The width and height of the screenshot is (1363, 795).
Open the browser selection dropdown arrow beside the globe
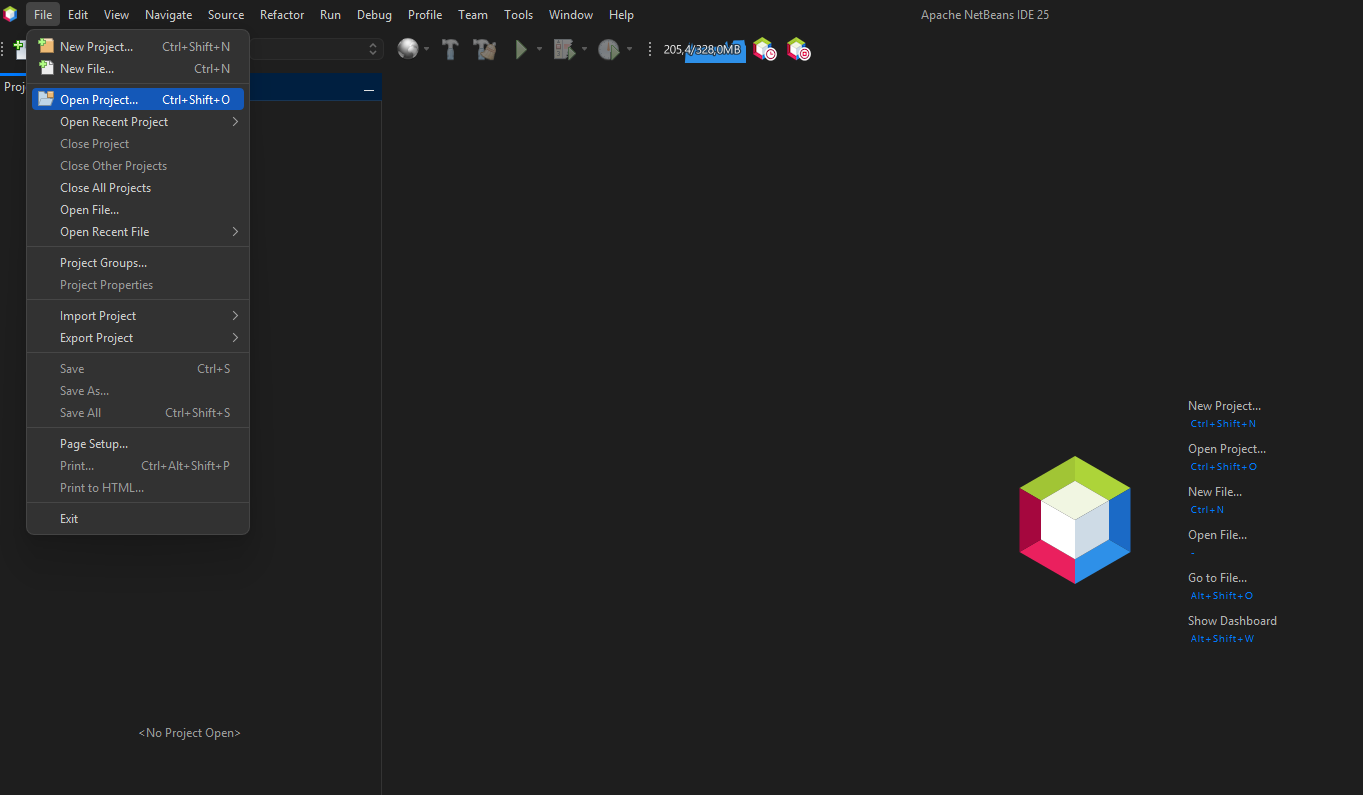[427, 49]
